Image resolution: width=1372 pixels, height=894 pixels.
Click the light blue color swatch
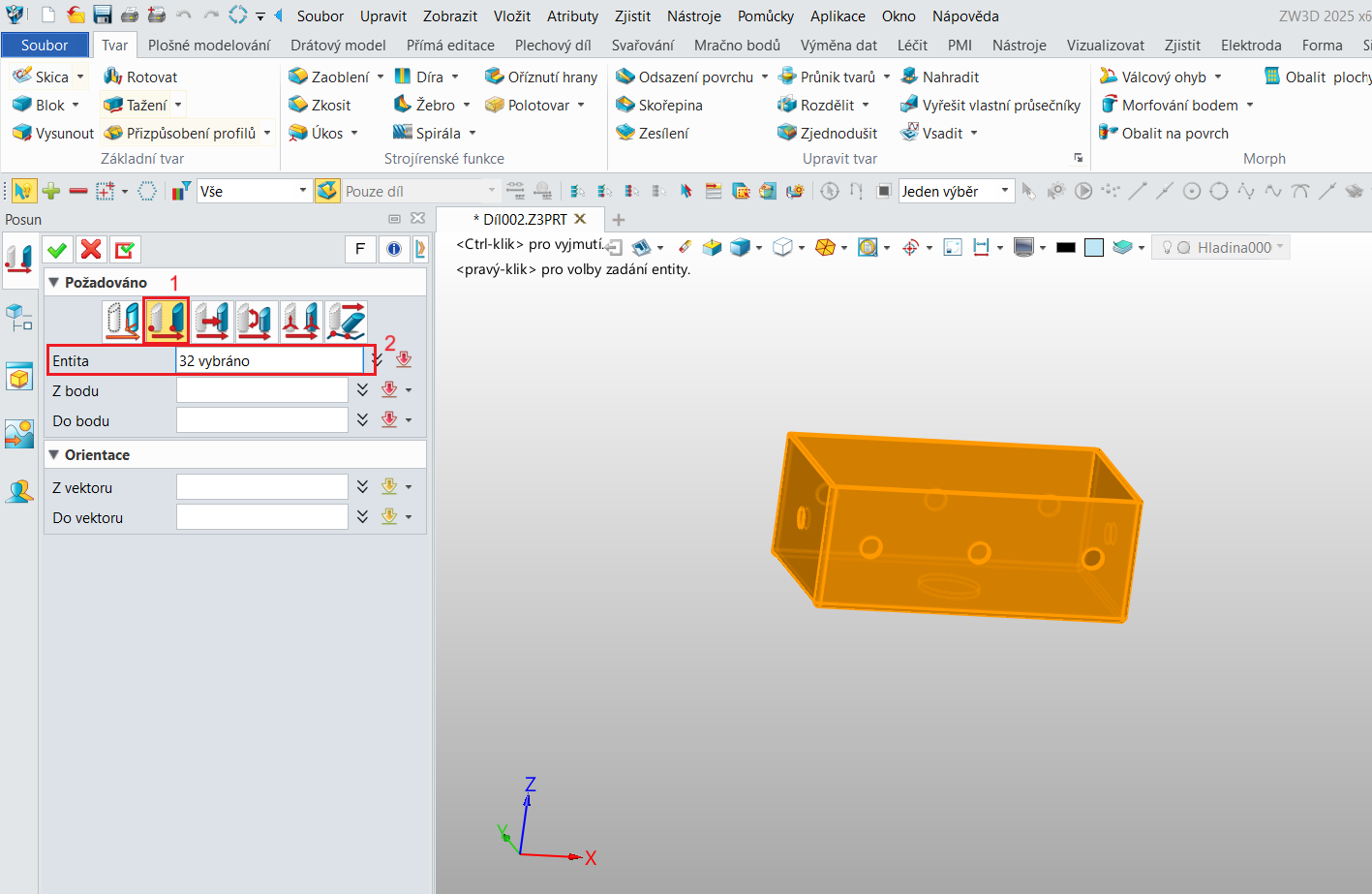click(1094, 248)
